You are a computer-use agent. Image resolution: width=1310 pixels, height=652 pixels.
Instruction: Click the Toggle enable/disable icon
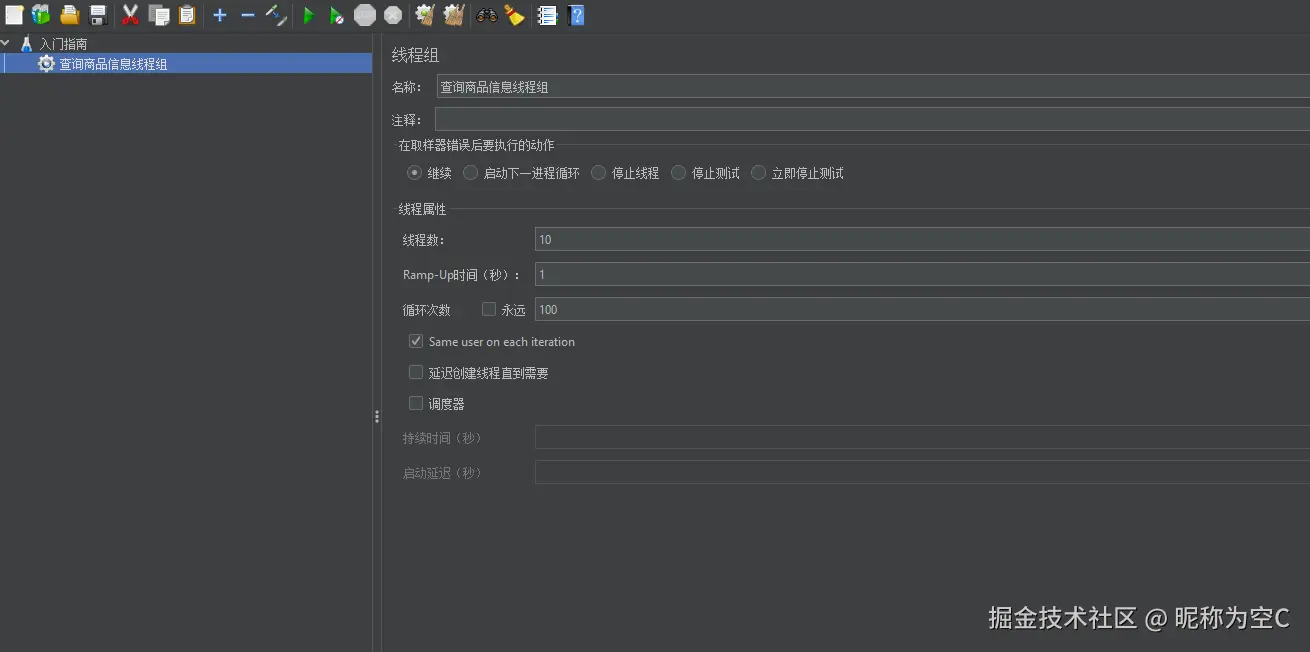pos(276,15)
